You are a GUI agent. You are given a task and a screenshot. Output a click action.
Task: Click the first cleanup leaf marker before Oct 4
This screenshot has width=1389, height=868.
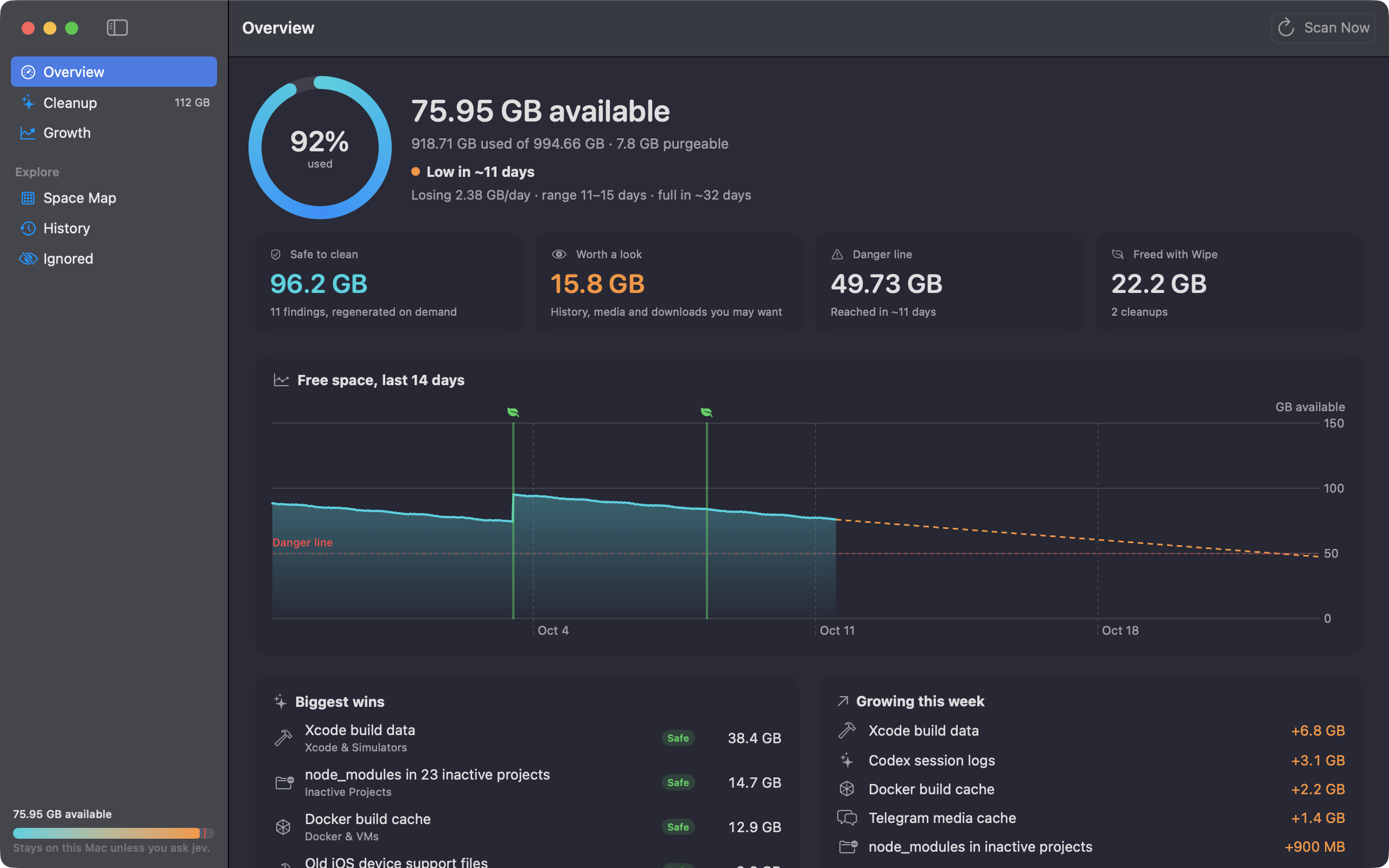513,412
